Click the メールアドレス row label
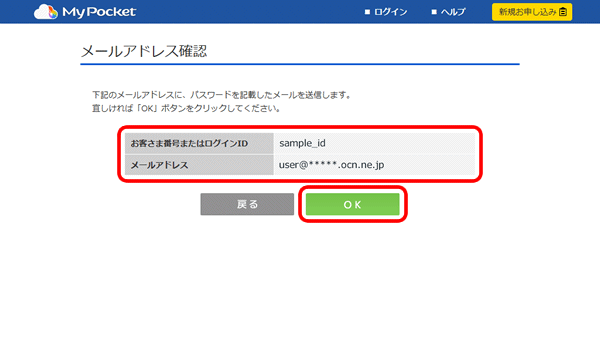This screenshot has width=600, height=360. pyautogui.click(x=159, y=165)
